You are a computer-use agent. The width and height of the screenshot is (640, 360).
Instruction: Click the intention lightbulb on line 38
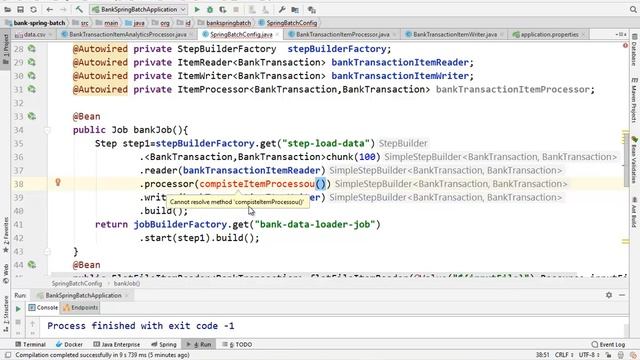click(58, 182)
